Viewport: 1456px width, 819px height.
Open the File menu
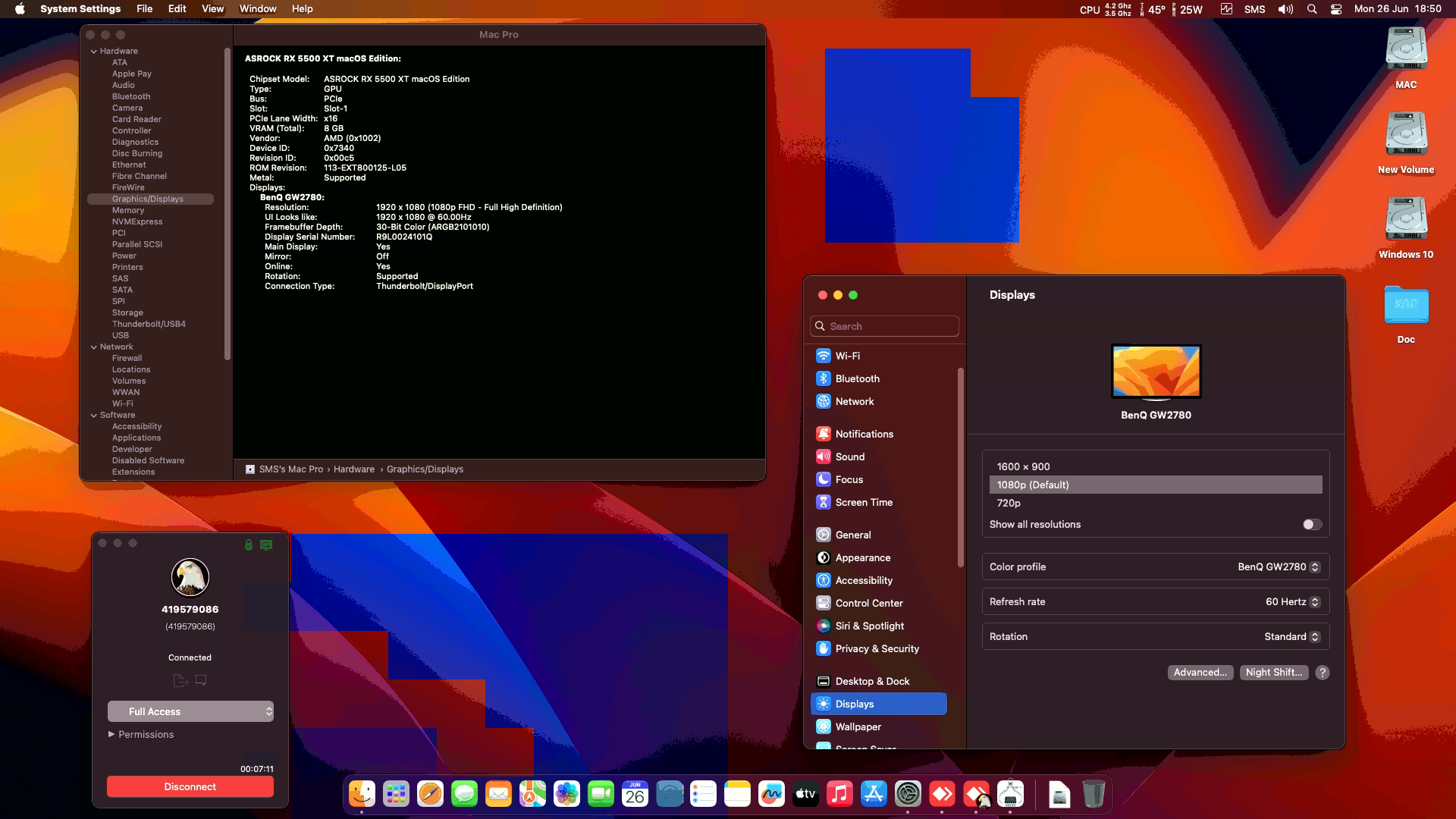pyautogui.click(x=144, y=9)
